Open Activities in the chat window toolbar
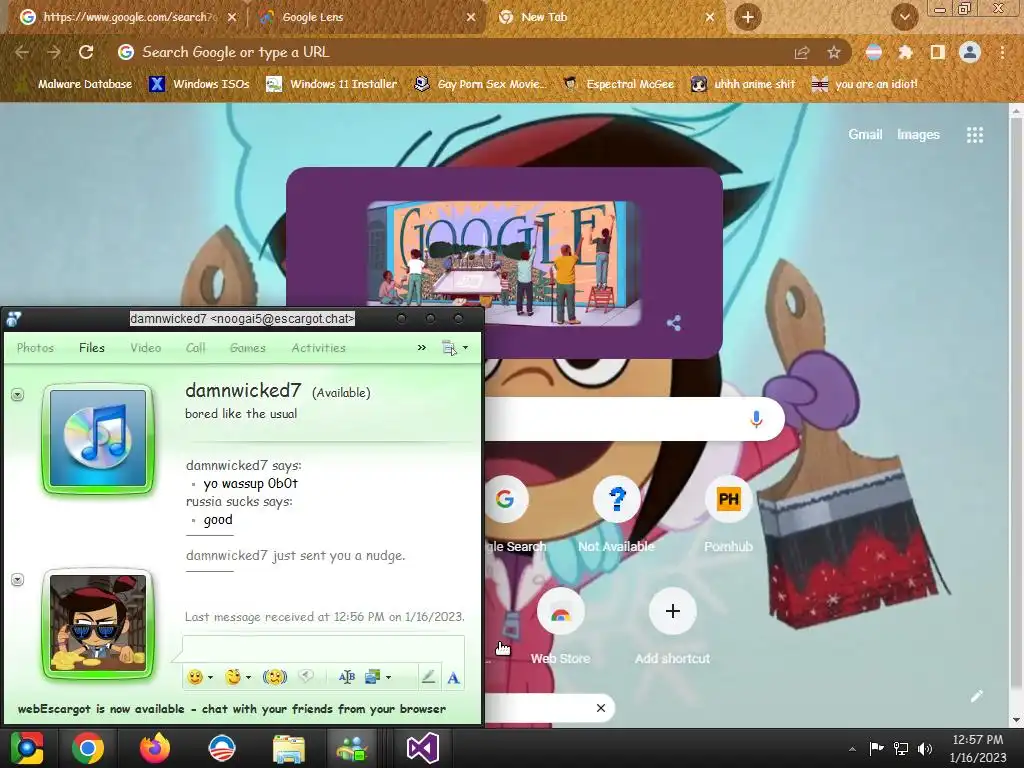The height and width of the screenshot is (768, 1024). 319,348
